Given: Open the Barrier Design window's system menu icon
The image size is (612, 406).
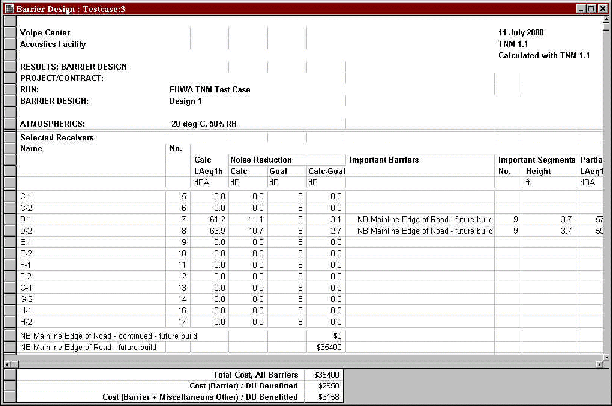Looking at the screenshot, I should tap(9, 9).
